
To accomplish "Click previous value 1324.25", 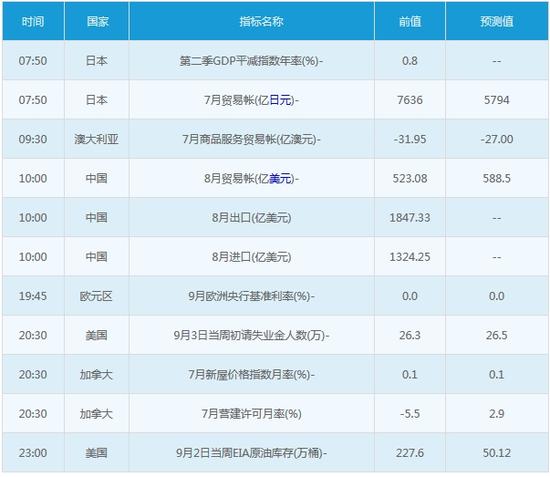I will pos(410,257).
